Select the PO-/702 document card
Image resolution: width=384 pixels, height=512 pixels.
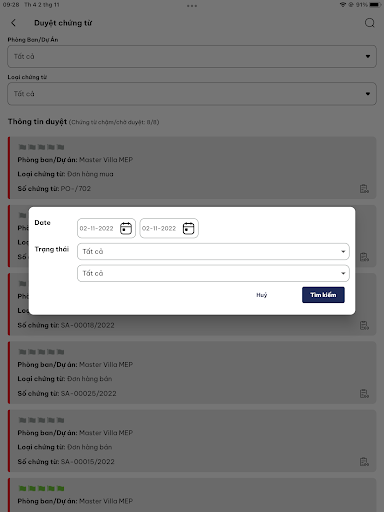click(x=192, y=168)
